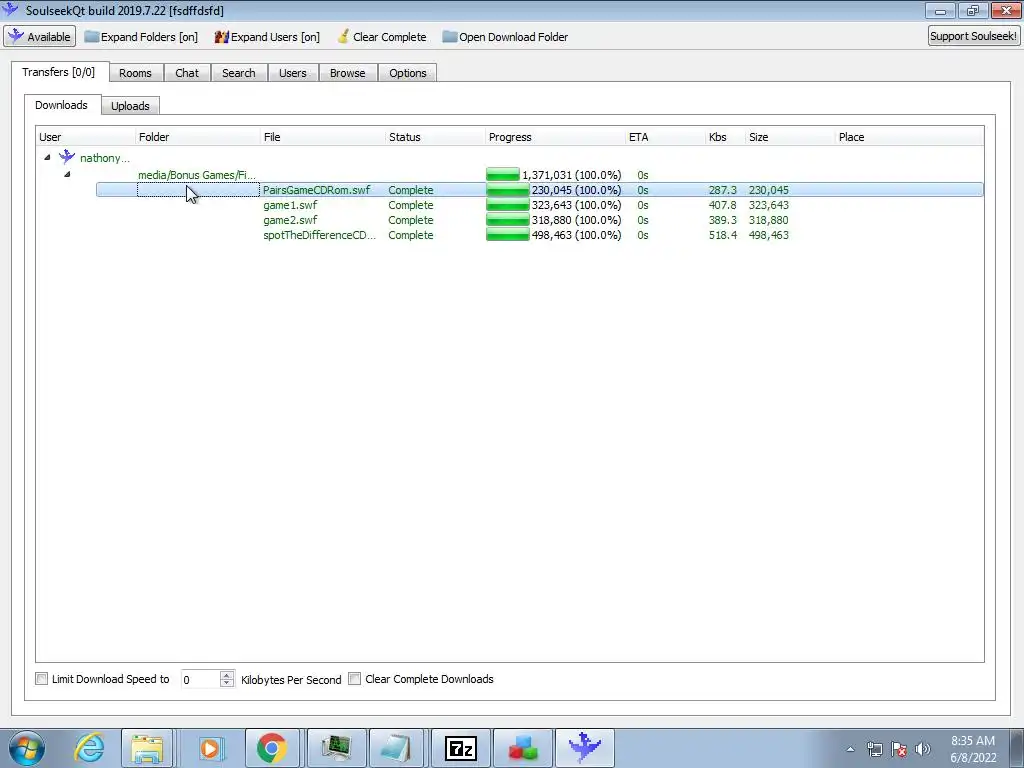
Task: Launch Internet Explorer from taskbar
Action: 89,748
